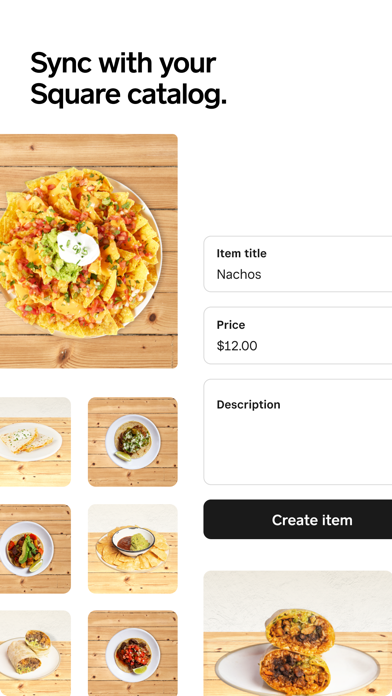Click the Description field label
Image resolution: width=392 pixels, height=696 pixels.
click(248, 405)
